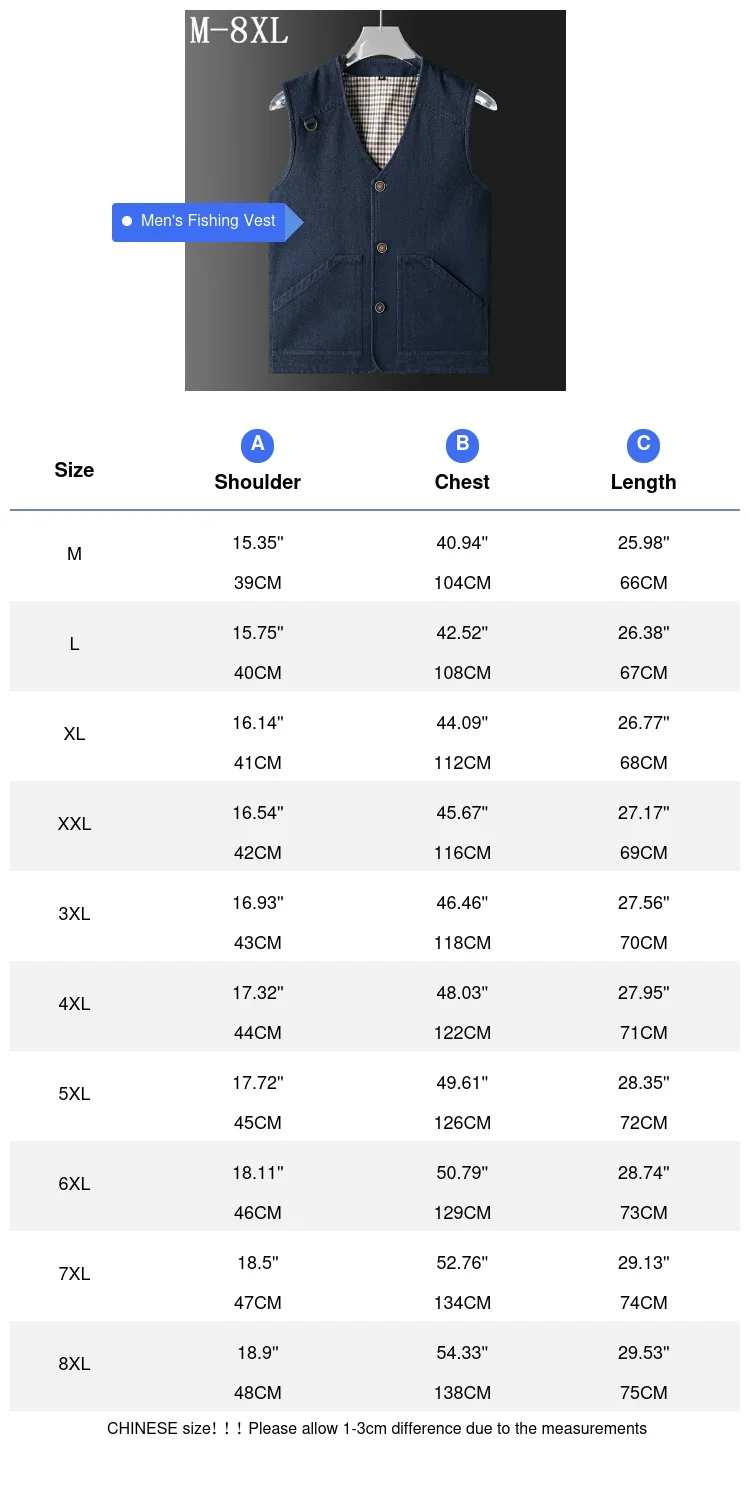Click the blue circle B icon
Image resolution: width=750 pixels, height=1500 pixels.
(x=462, y=445)
